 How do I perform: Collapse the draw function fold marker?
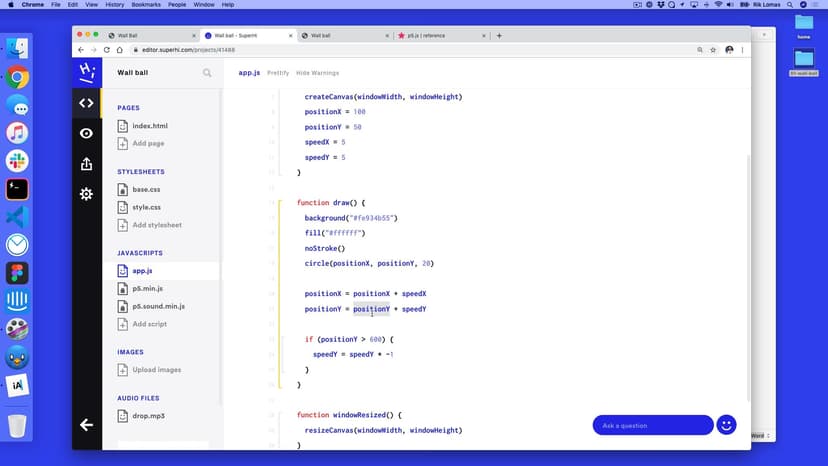(281, 202)
